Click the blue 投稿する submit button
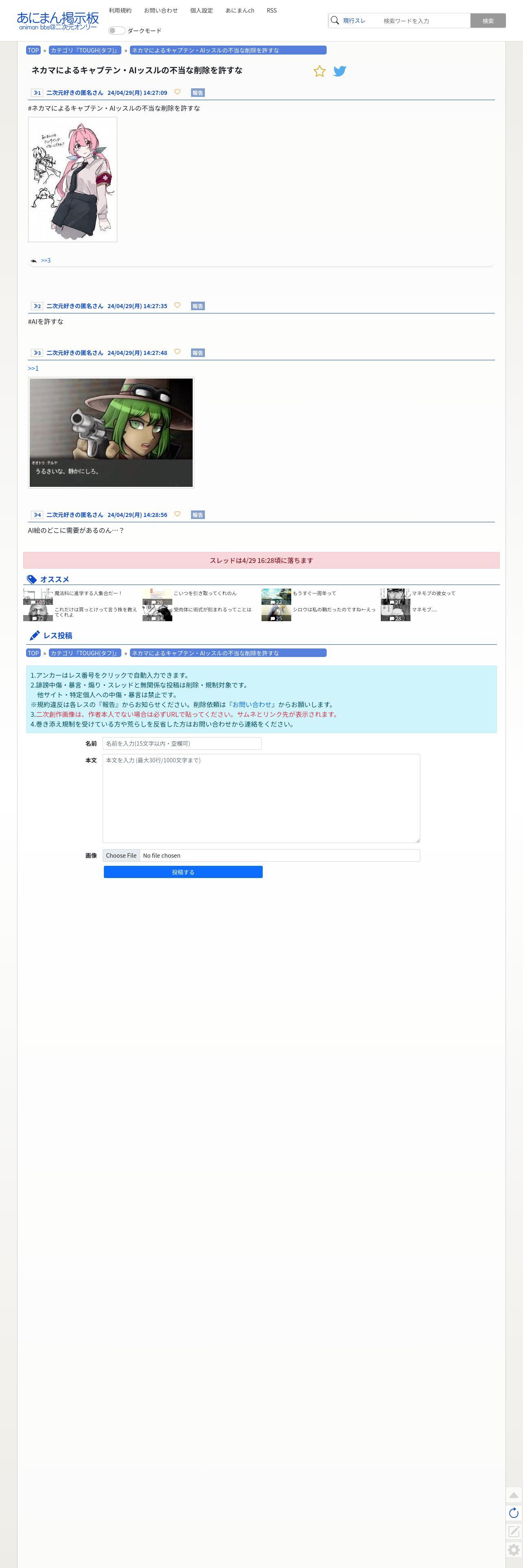The height and width of the screenshot is (1568, 523). pos(183,872)
